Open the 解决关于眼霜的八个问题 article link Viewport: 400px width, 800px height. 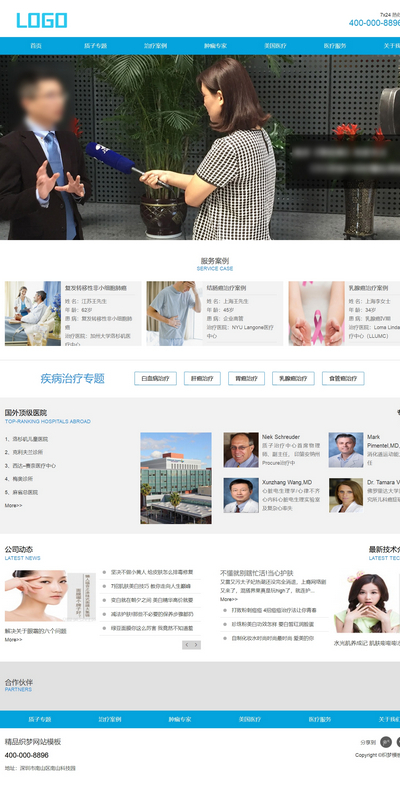36,631
